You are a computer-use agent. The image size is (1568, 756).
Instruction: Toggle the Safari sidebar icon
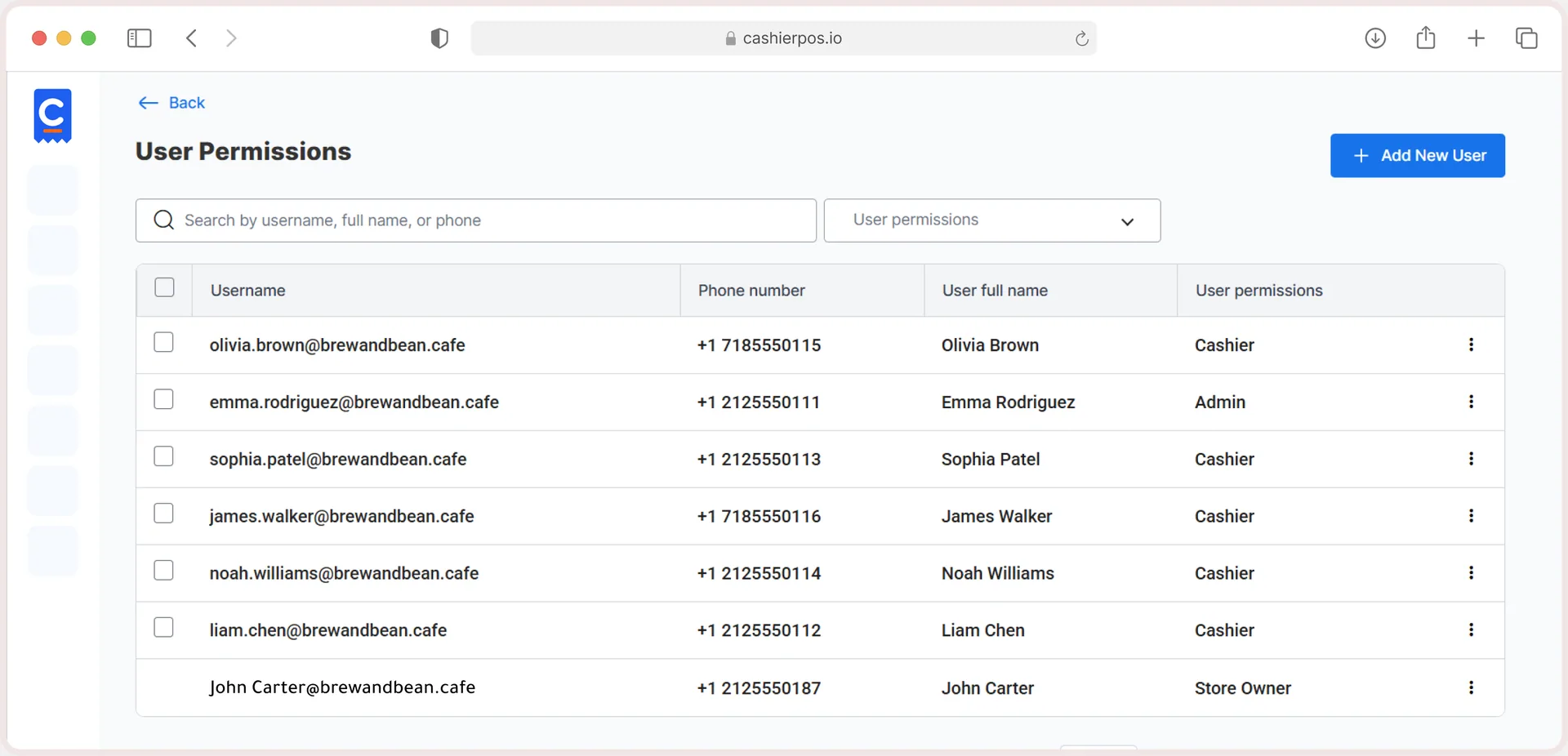[140, 38]
